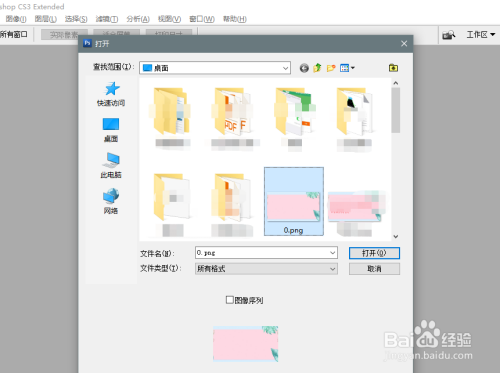Open the view menu icon
Image resolution: width=500 pixels, height=373 pixels.
click(x=347, y=68)
